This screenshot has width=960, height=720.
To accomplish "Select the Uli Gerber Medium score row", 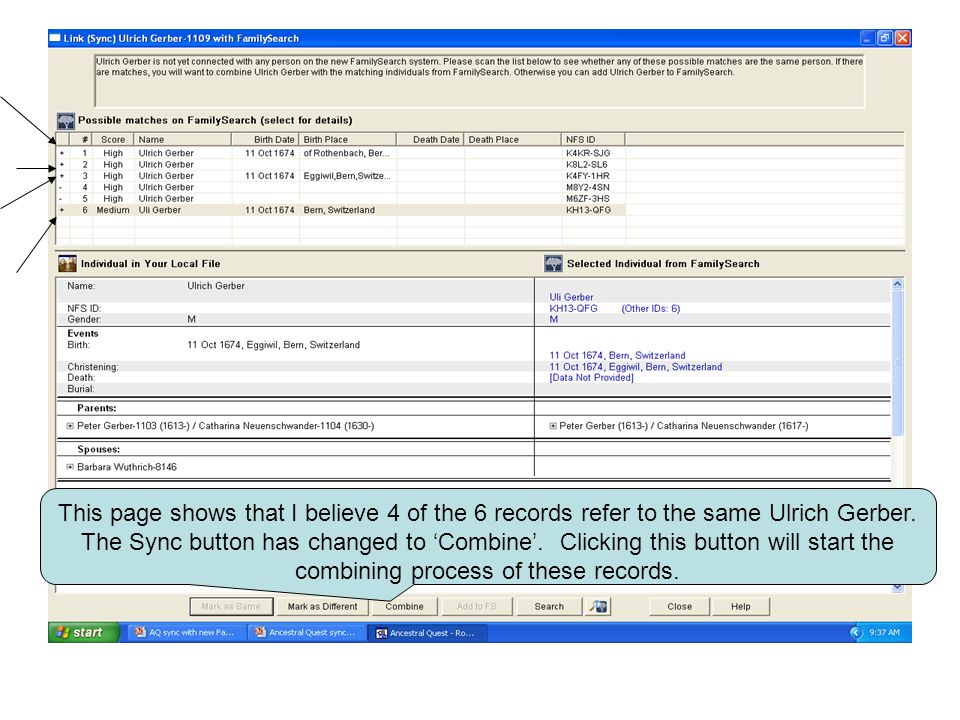I will tap(340, 210).
